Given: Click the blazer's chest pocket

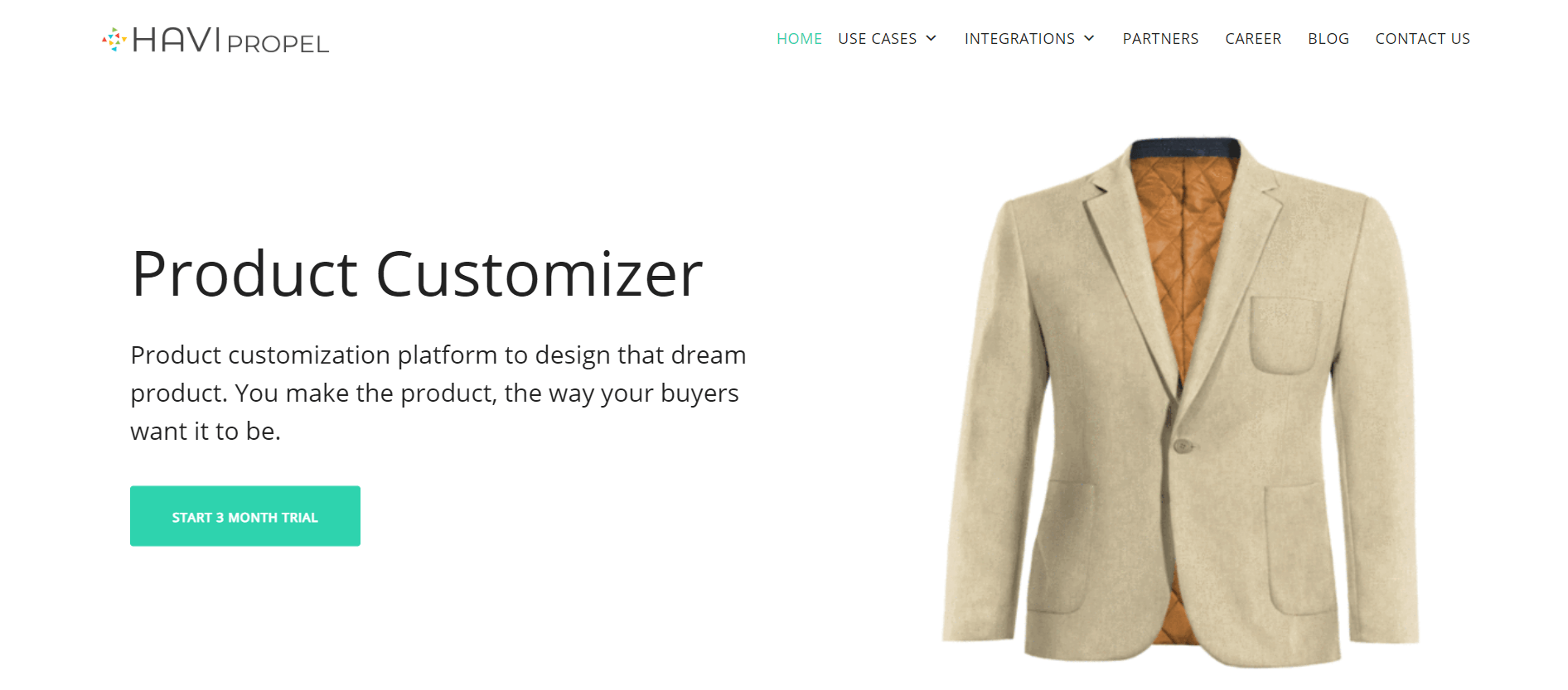Looking at the screenshot, I should coord(1285,335).
